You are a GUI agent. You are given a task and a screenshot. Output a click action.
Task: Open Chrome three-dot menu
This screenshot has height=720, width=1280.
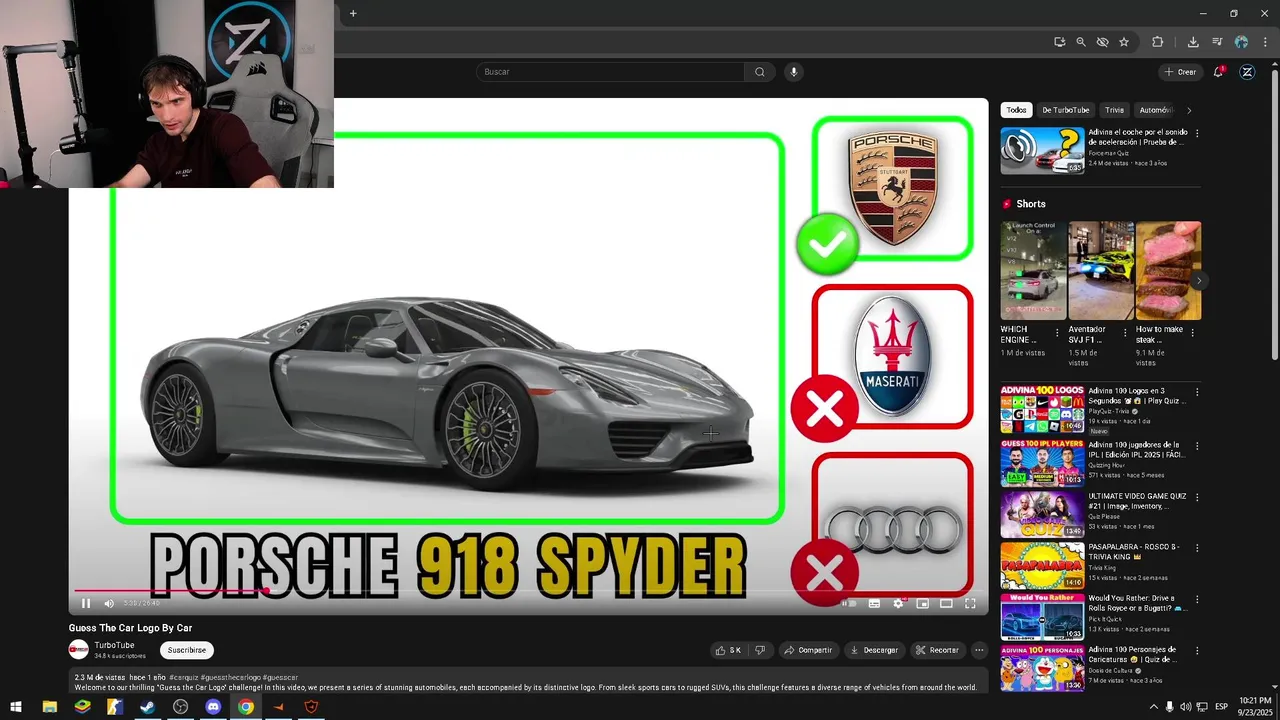[1265, 42]
